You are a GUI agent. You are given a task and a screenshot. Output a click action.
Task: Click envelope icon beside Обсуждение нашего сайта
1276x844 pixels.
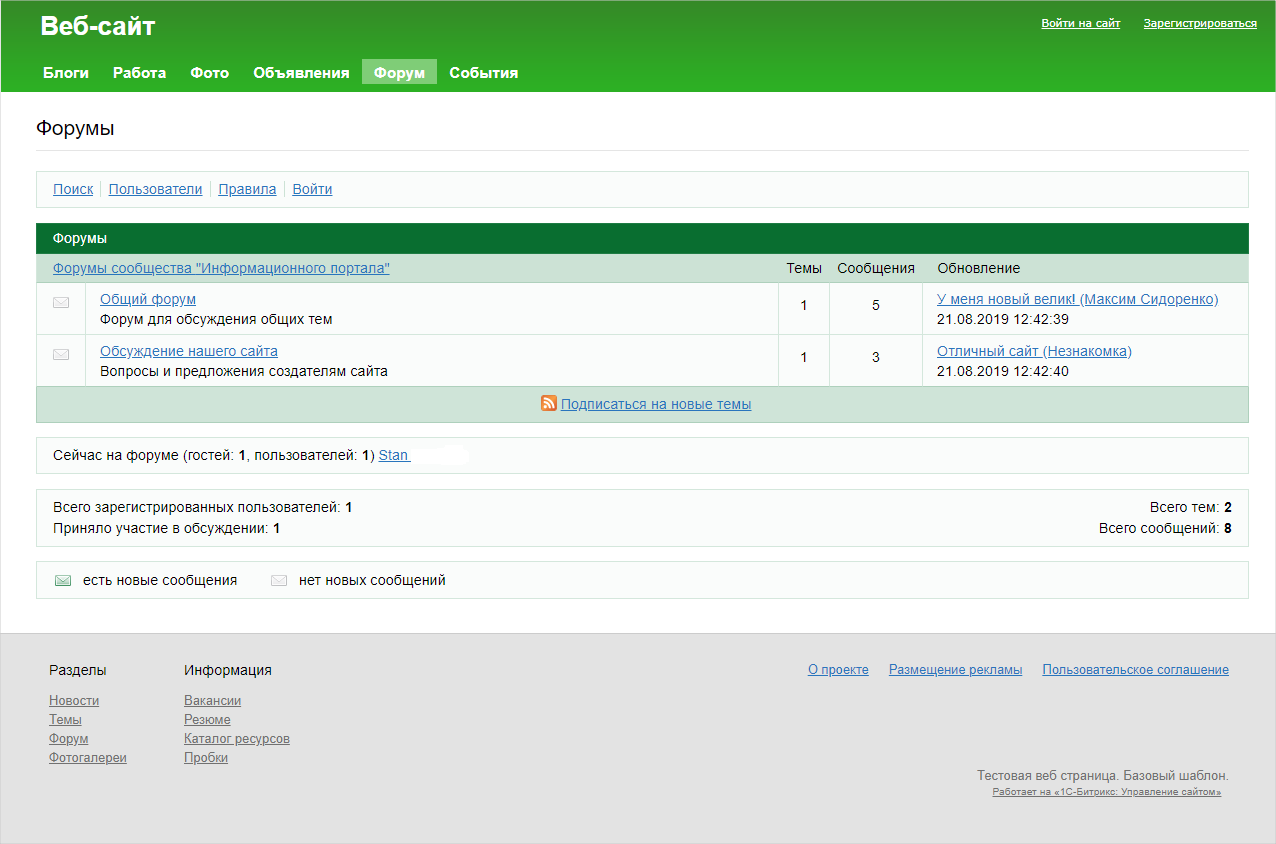coord(61,354)
